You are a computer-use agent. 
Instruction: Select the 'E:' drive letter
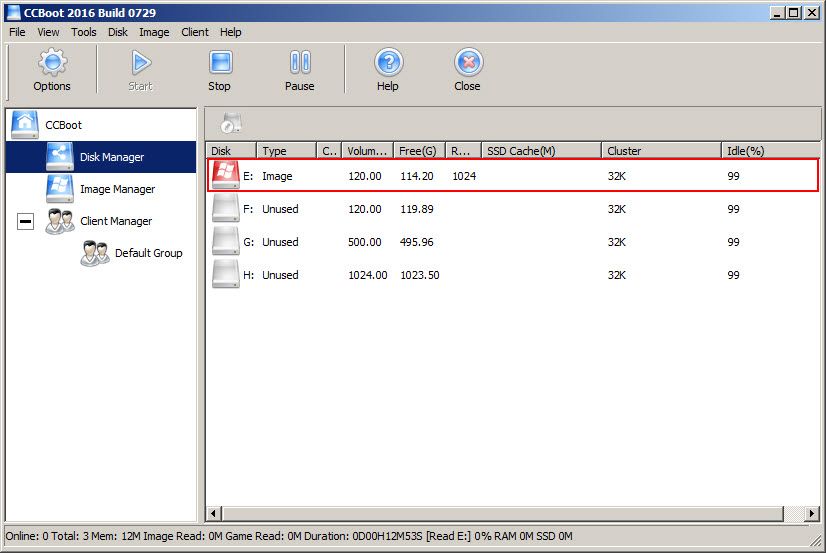click(x=248, y=176)
